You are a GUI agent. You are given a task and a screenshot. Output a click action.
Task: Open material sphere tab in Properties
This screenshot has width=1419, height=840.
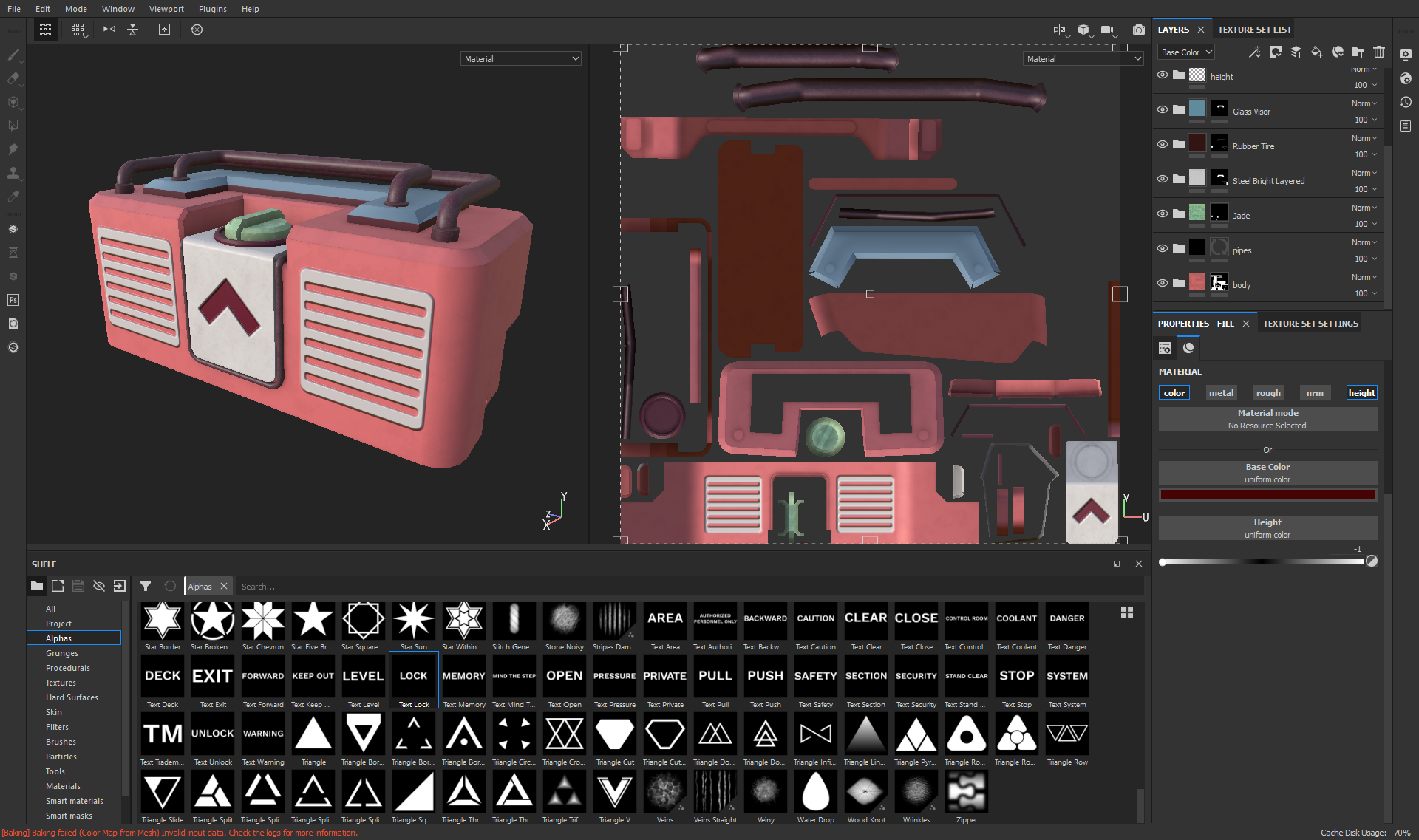point(1188,348)
